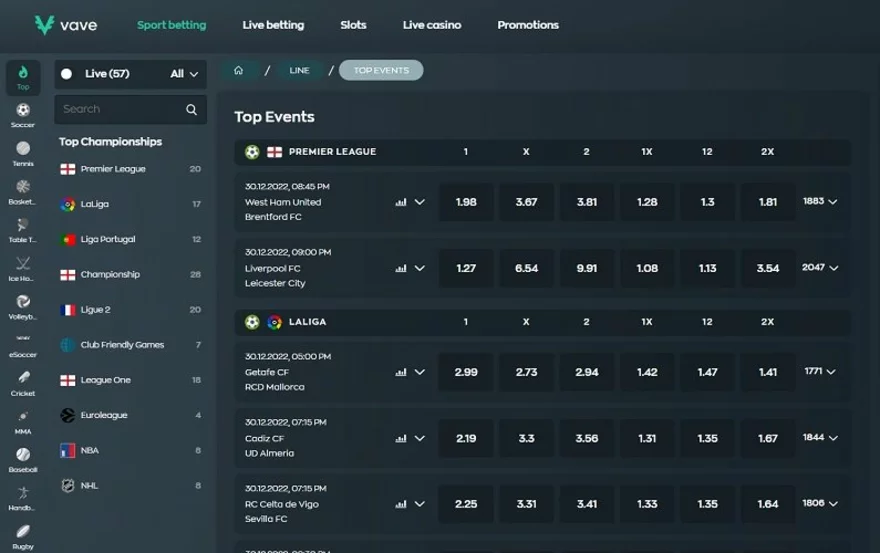Click the Vave logo
The height and width of the screenshot is (553, 880).
pyautogui.click(x=66, y=25)
